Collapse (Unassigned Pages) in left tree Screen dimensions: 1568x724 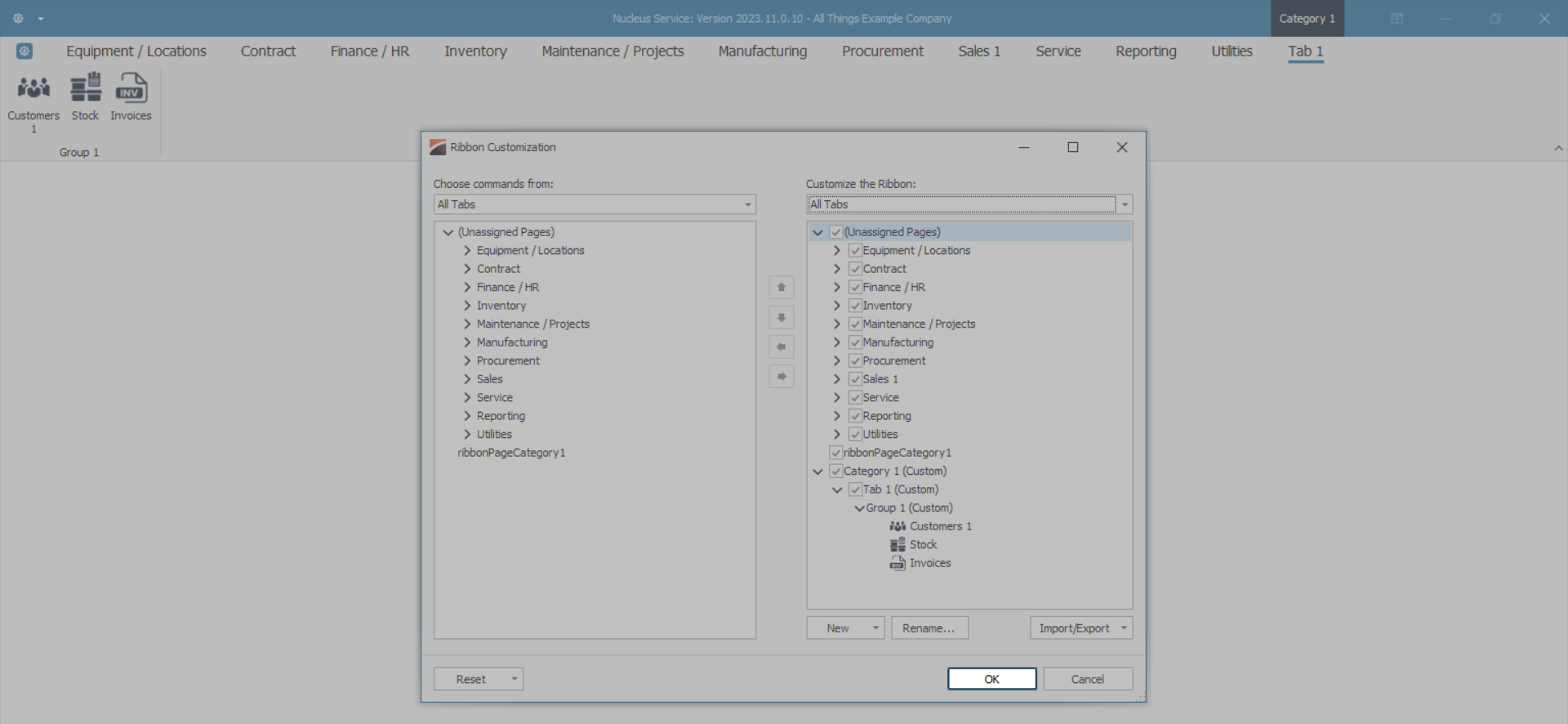[x=448, y=232]
